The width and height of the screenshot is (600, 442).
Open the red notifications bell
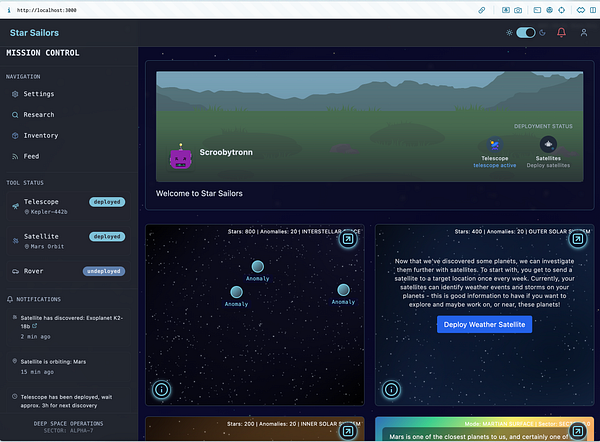pos(561,33)
